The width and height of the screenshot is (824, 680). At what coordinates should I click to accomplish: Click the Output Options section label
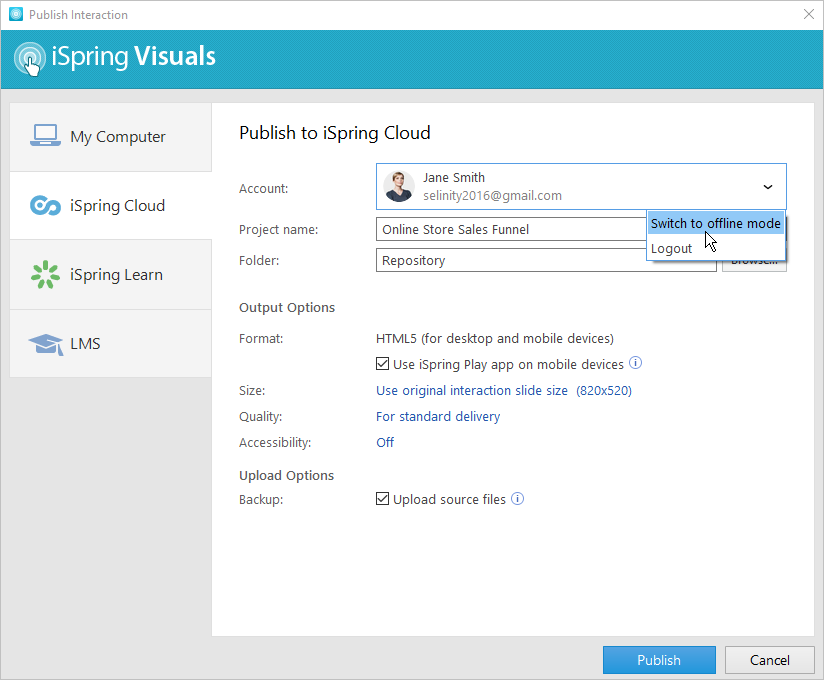(287, 307)
